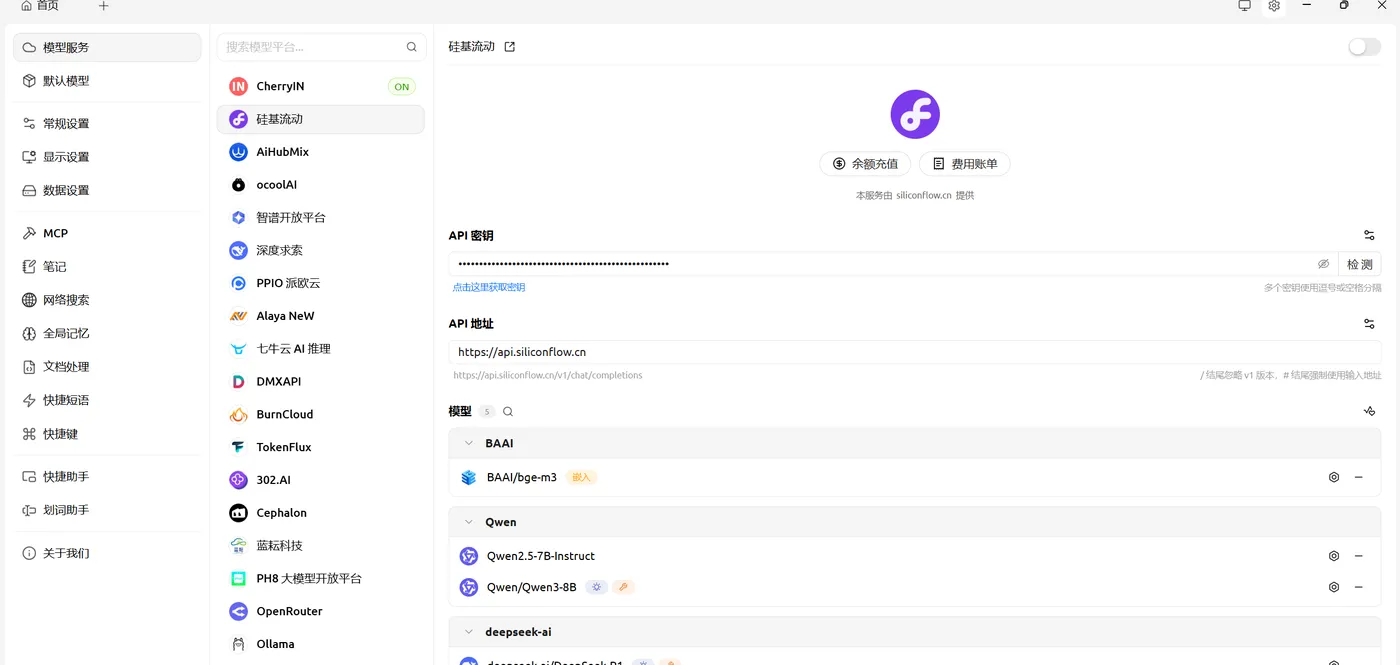This screenshot has height=665, width=1400.
Task: Select 302.AI provider icon
Action: 238,480
